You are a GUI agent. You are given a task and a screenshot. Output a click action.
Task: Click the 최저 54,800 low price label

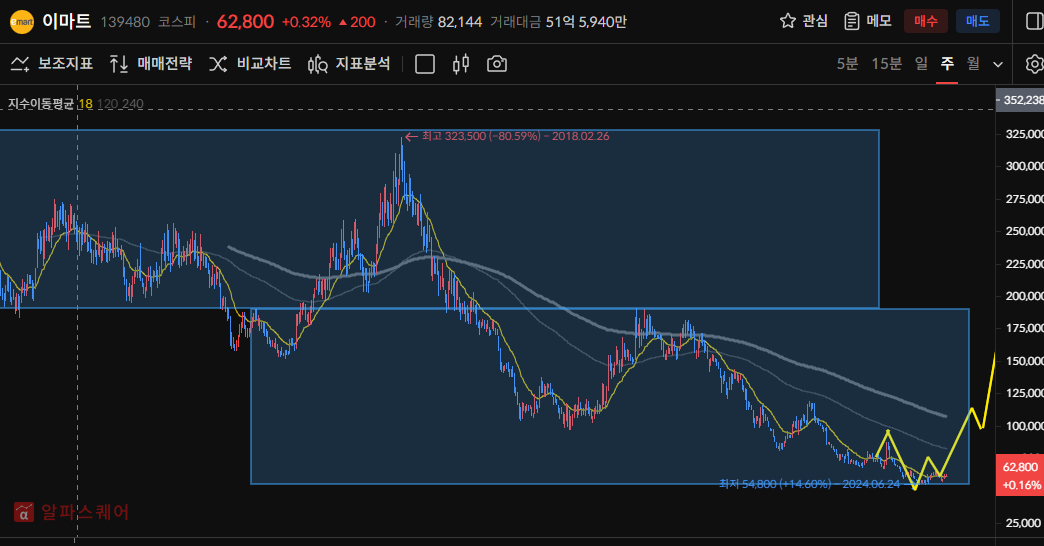(x=809, y=484)
